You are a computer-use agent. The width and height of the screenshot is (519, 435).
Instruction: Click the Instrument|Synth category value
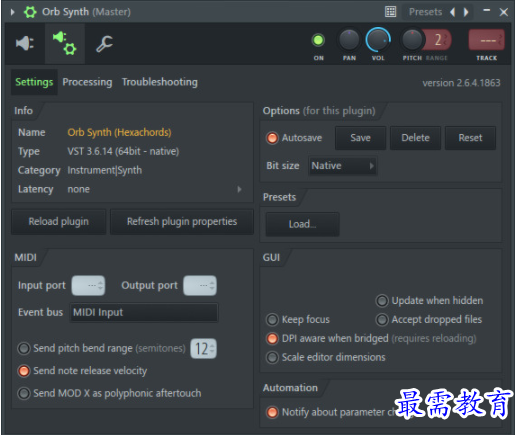(105, 170)
